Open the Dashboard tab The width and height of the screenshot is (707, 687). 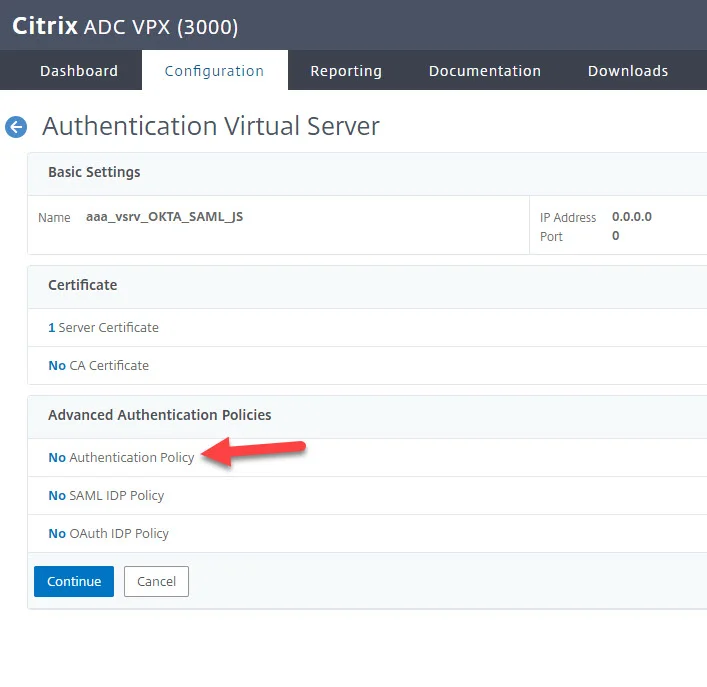[79, 71]
